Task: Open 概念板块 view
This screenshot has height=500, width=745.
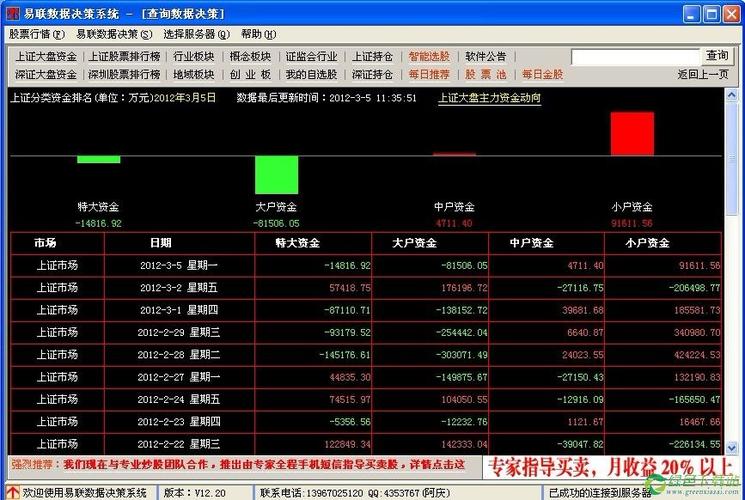Action: click(x=250, y=57)
